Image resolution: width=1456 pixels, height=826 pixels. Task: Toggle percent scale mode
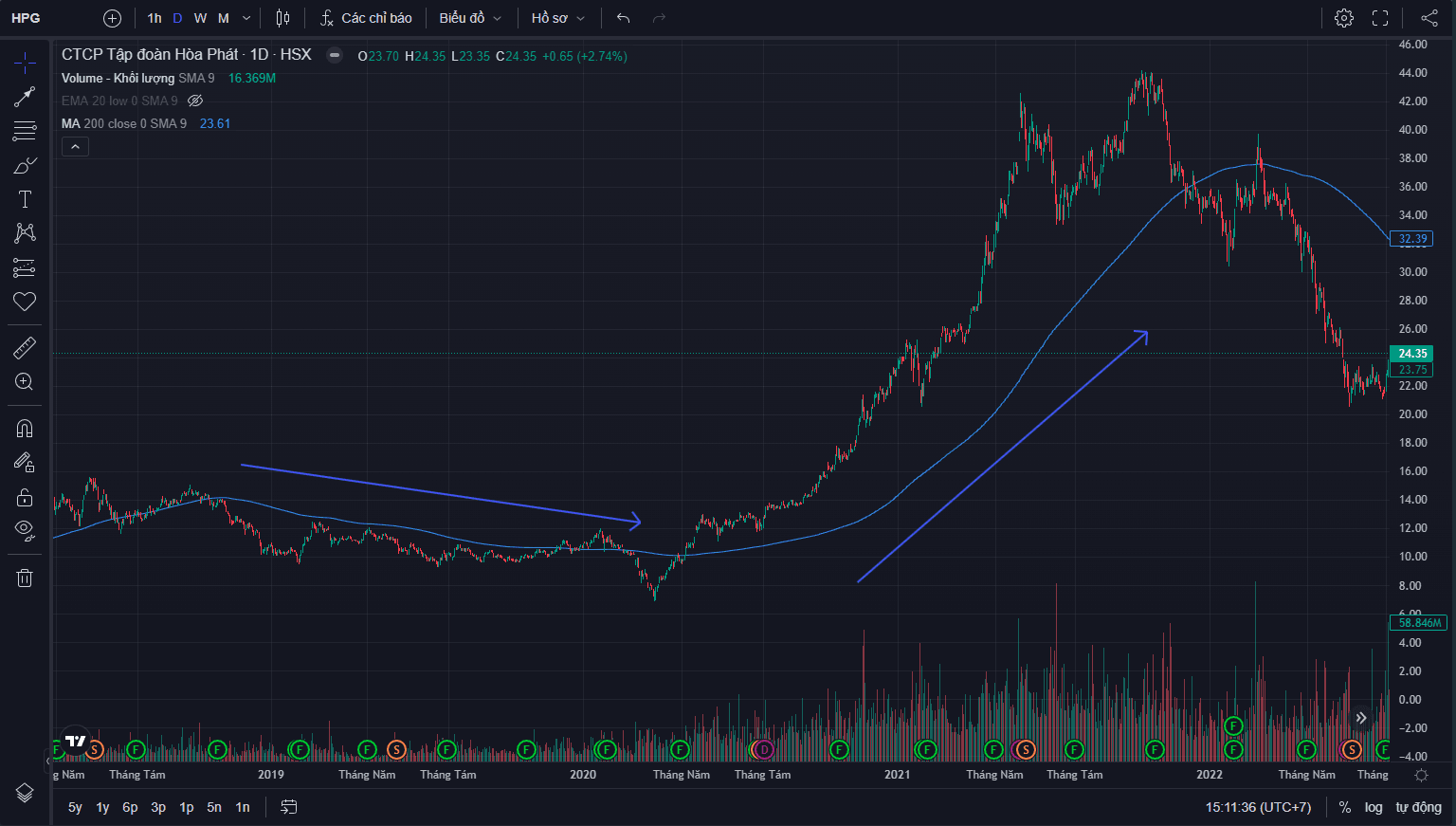(x=1344, y=807)
